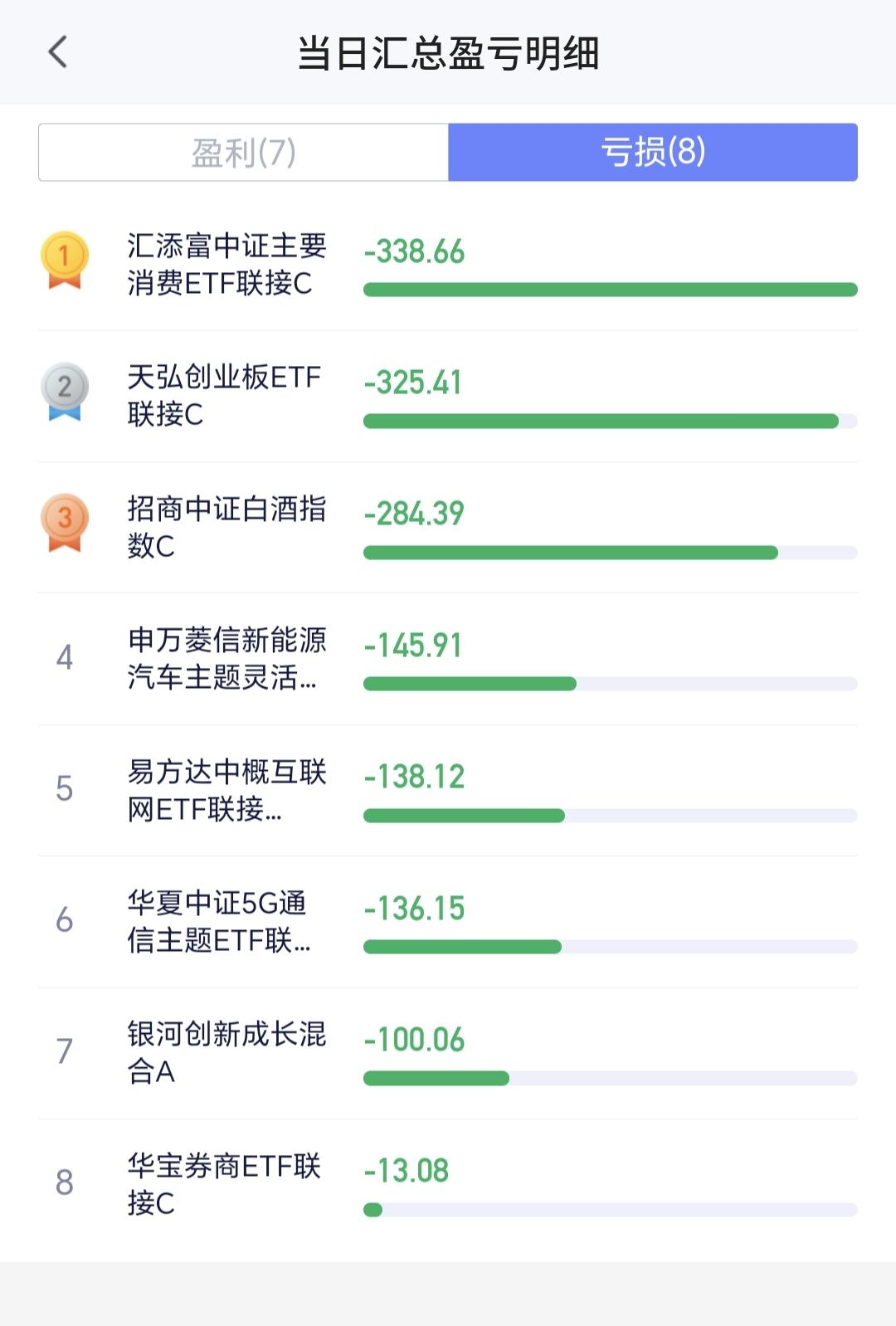
Task: Select 华夏中证5G通信主题ETF fund row
Action: 448,921
